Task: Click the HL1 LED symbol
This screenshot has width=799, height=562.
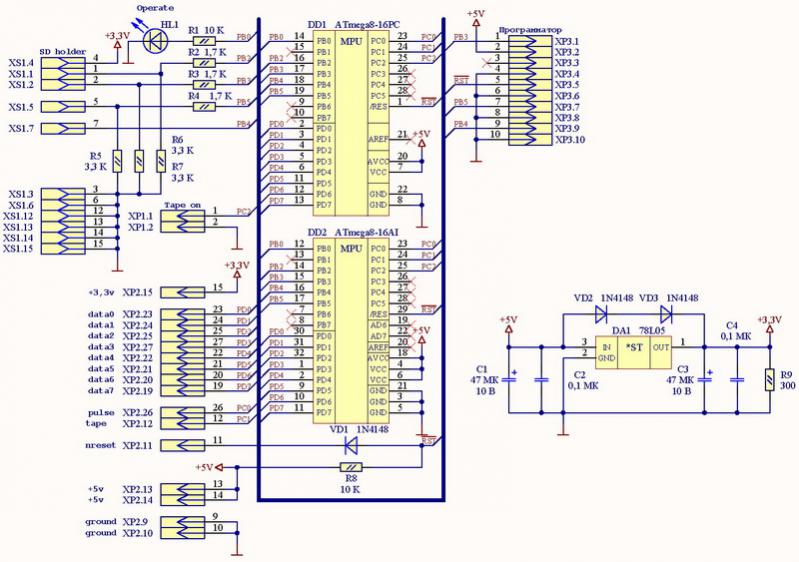Action: click(x=154, y=40)
